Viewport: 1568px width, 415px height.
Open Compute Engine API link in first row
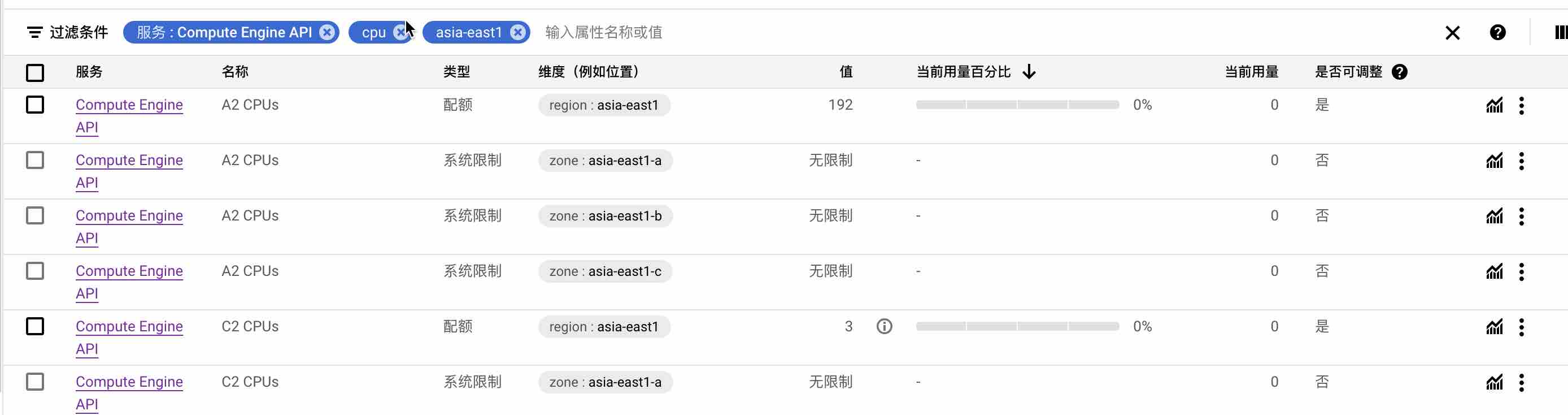pyautogui.click(x=129, y=116)
